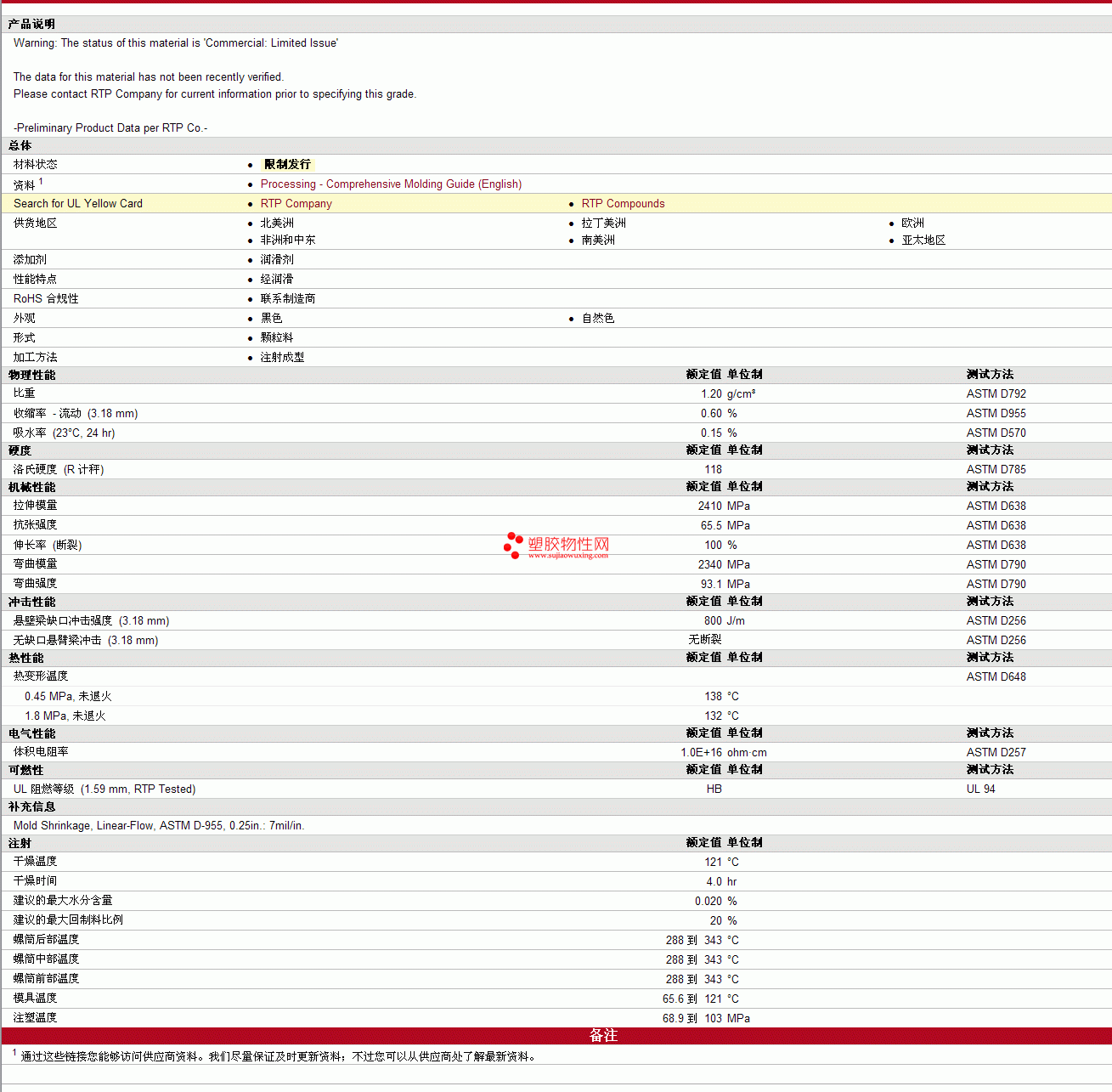Click ASTM D792 test method cell
Viewport: 1112px width, 1092px height.
(996, 394)
